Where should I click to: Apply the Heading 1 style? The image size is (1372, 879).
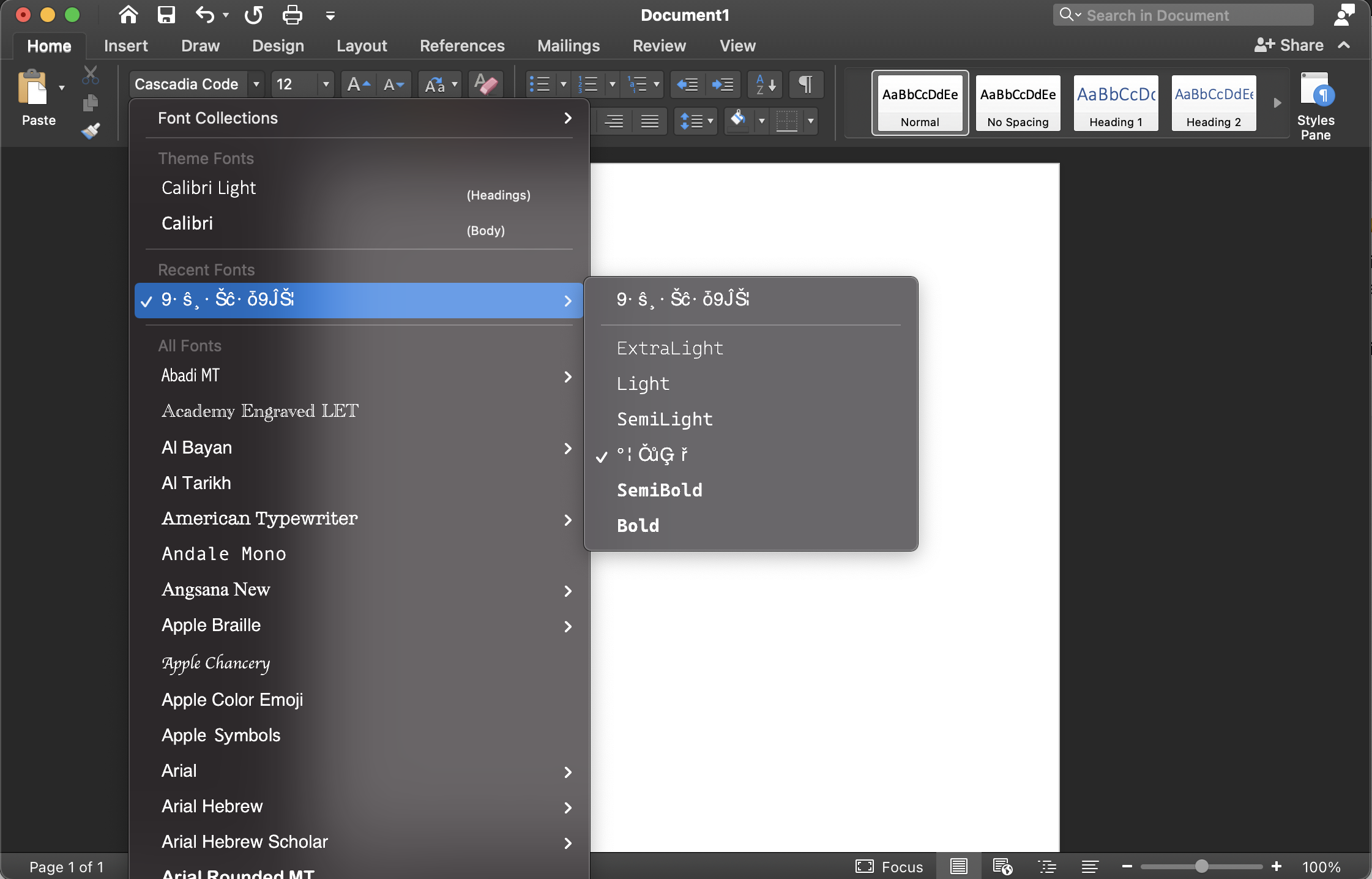click(x=1115, y=103)
